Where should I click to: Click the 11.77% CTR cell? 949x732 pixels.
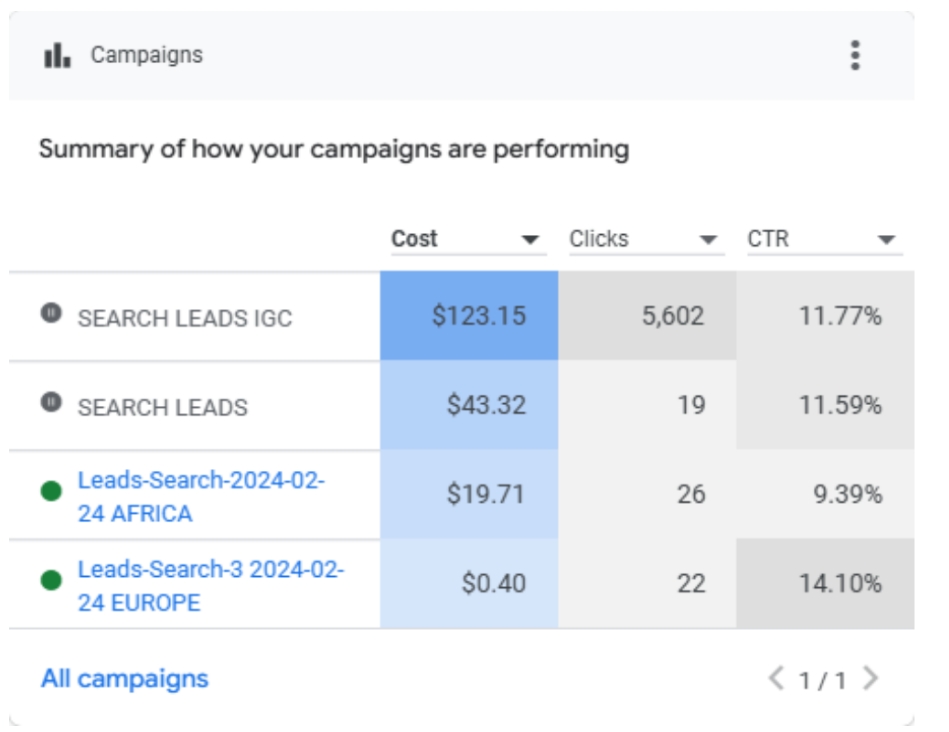point(825,315)
